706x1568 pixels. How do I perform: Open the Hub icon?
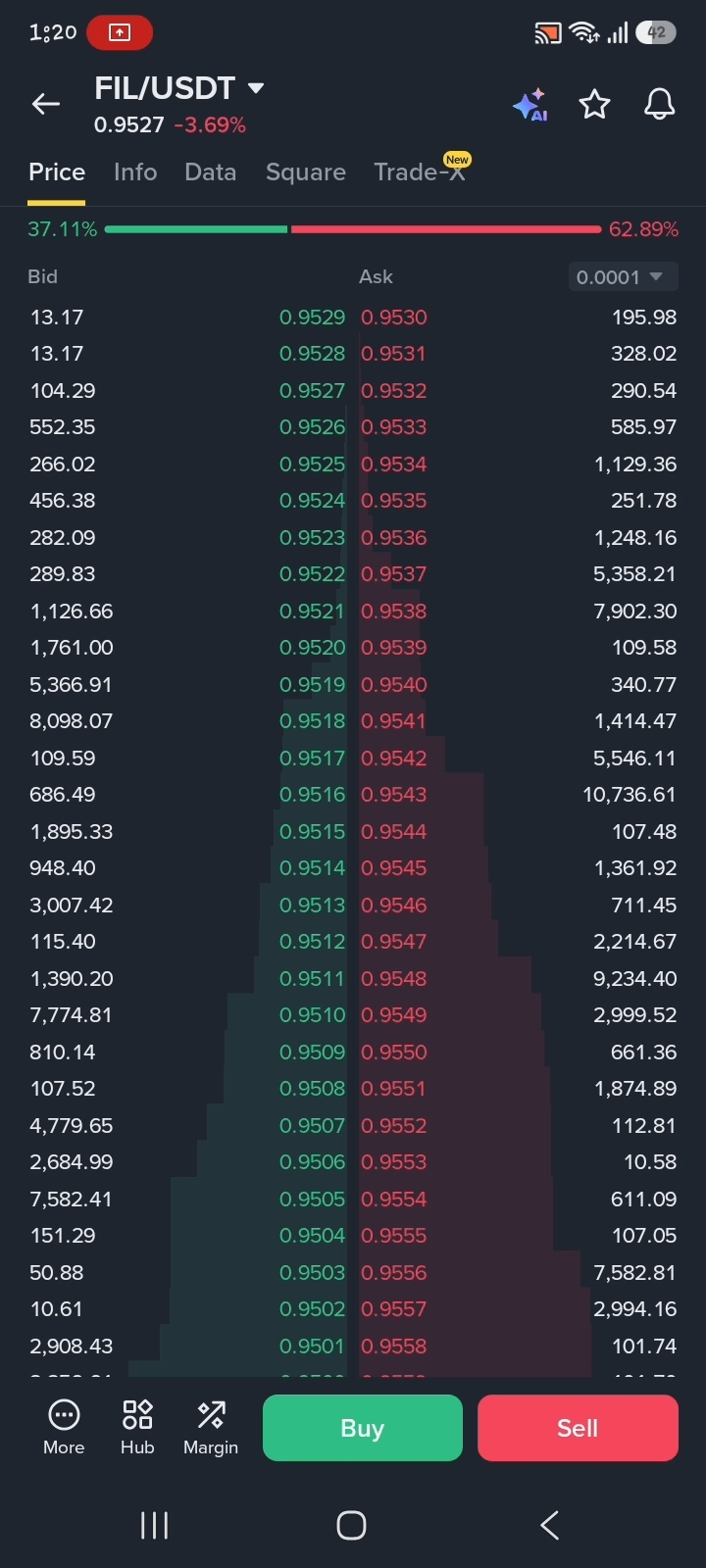[137, 1427]
